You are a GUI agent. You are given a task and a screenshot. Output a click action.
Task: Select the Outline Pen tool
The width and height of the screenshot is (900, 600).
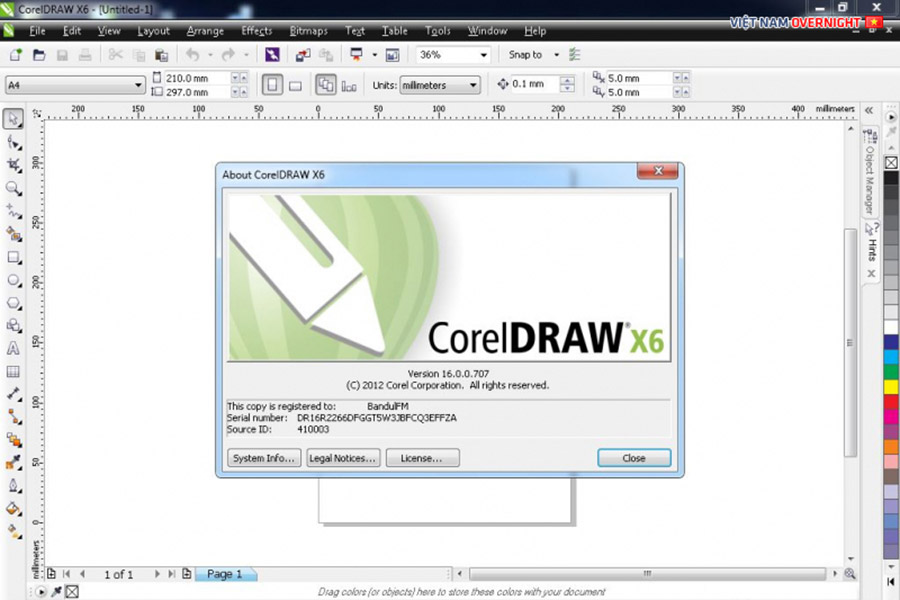(x=13, y=486)
